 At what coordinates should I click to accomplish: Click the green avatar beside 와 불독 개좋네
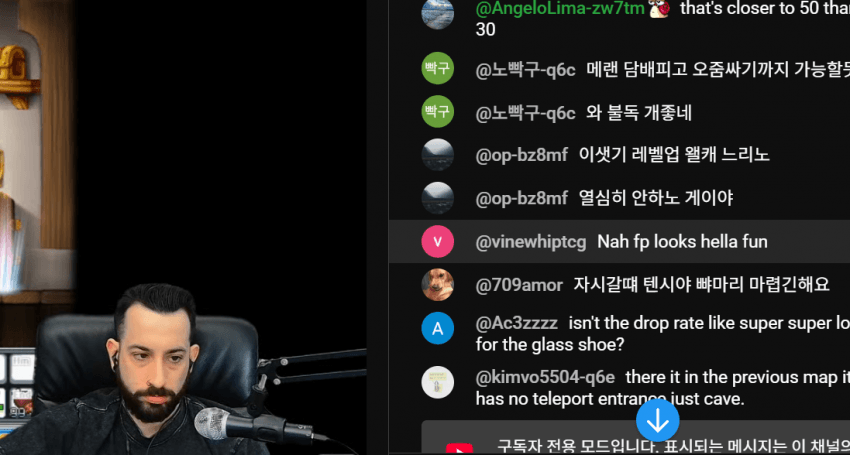pos(437,111)
